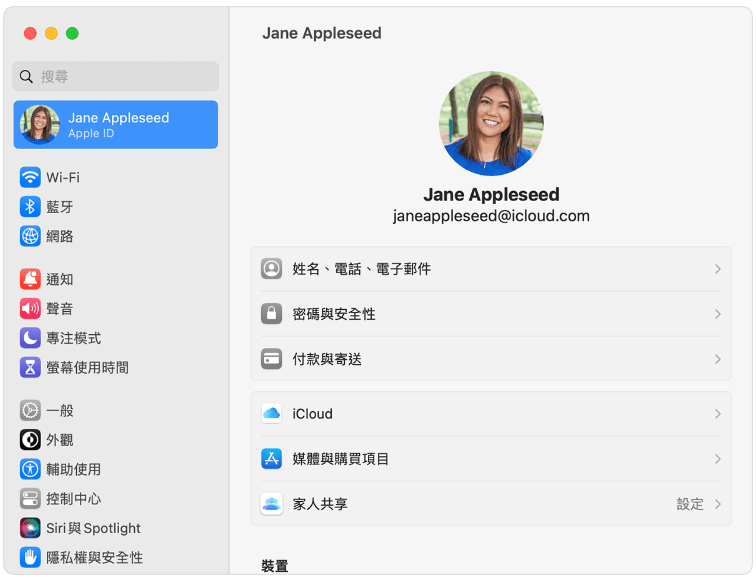Click the globe icon beside 網路
756x579 pixels.
30,236
